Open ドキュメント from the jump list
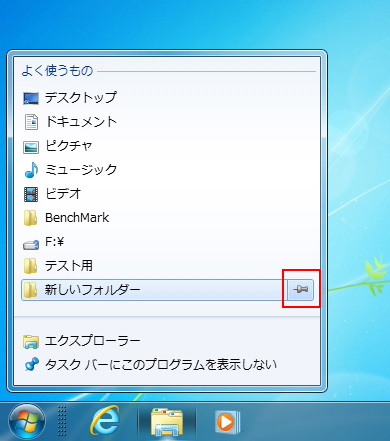This screenshot has width=390, height=441. tap(167, 122)
